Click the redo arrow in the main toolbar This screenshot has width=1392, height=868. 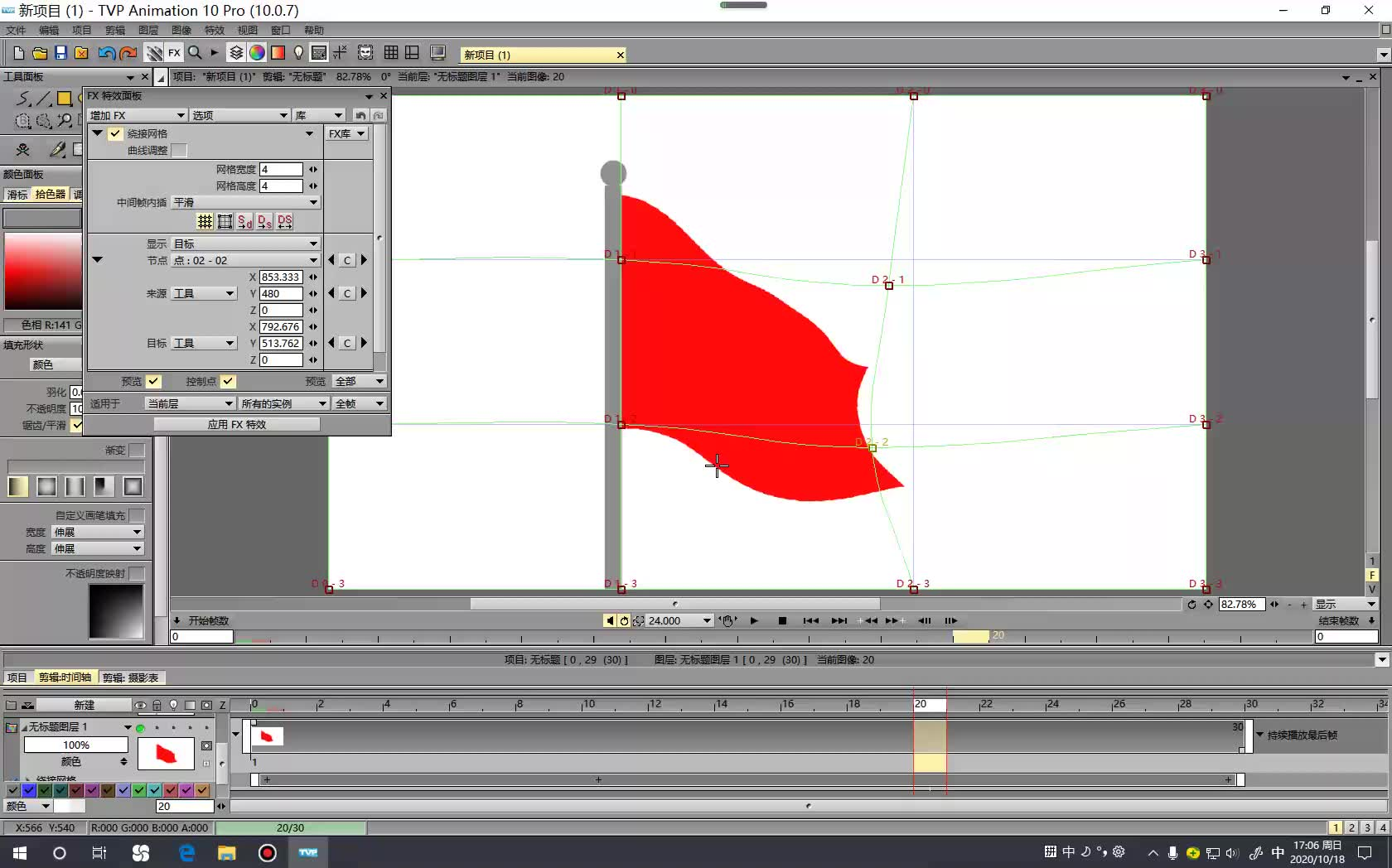128,53
